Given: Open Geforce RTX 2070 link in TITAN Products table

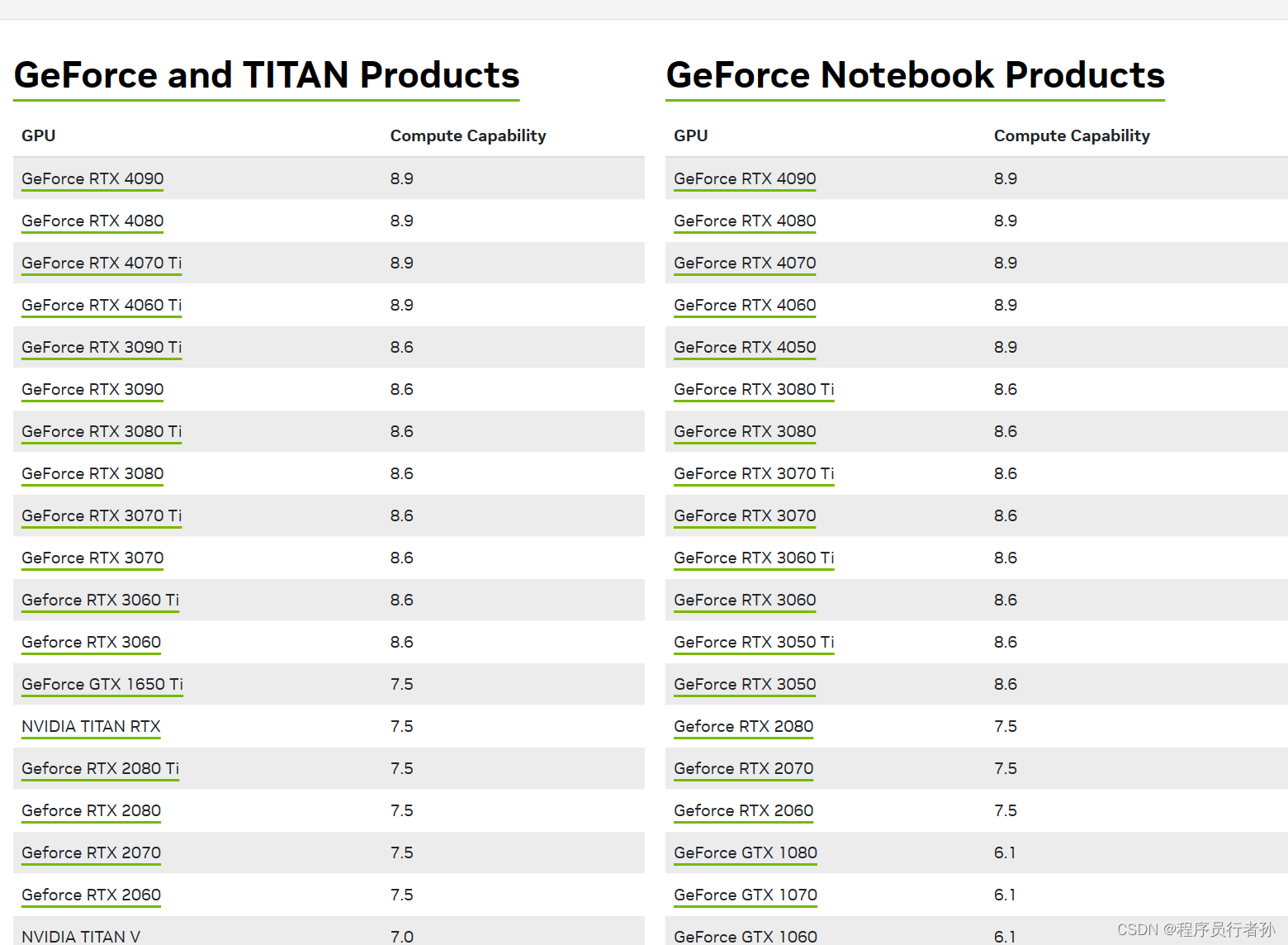Looking at the screenshot, I should (x=91, y=852).
